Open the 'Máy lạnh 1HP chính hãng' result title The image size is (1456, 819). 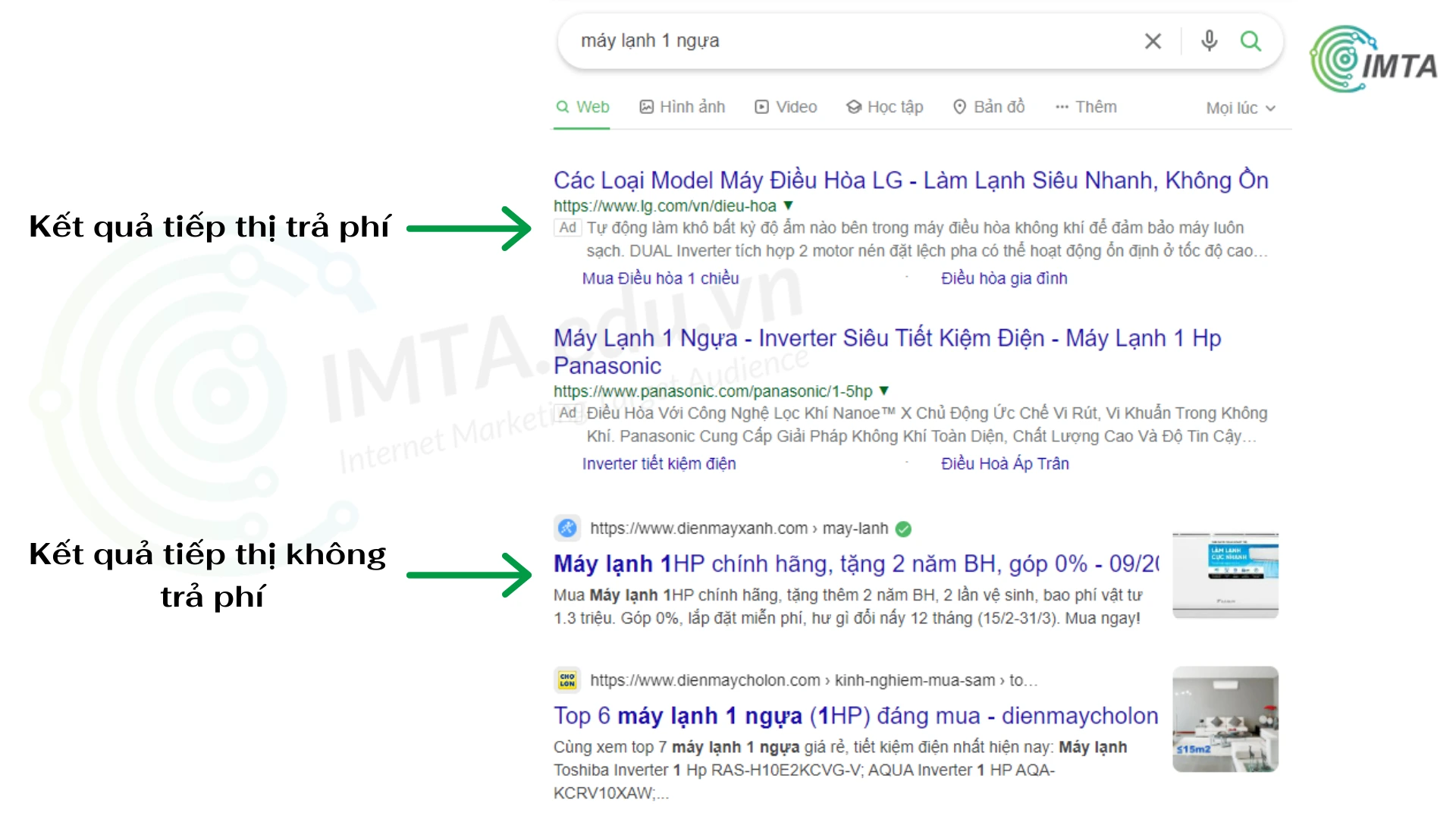857,564
